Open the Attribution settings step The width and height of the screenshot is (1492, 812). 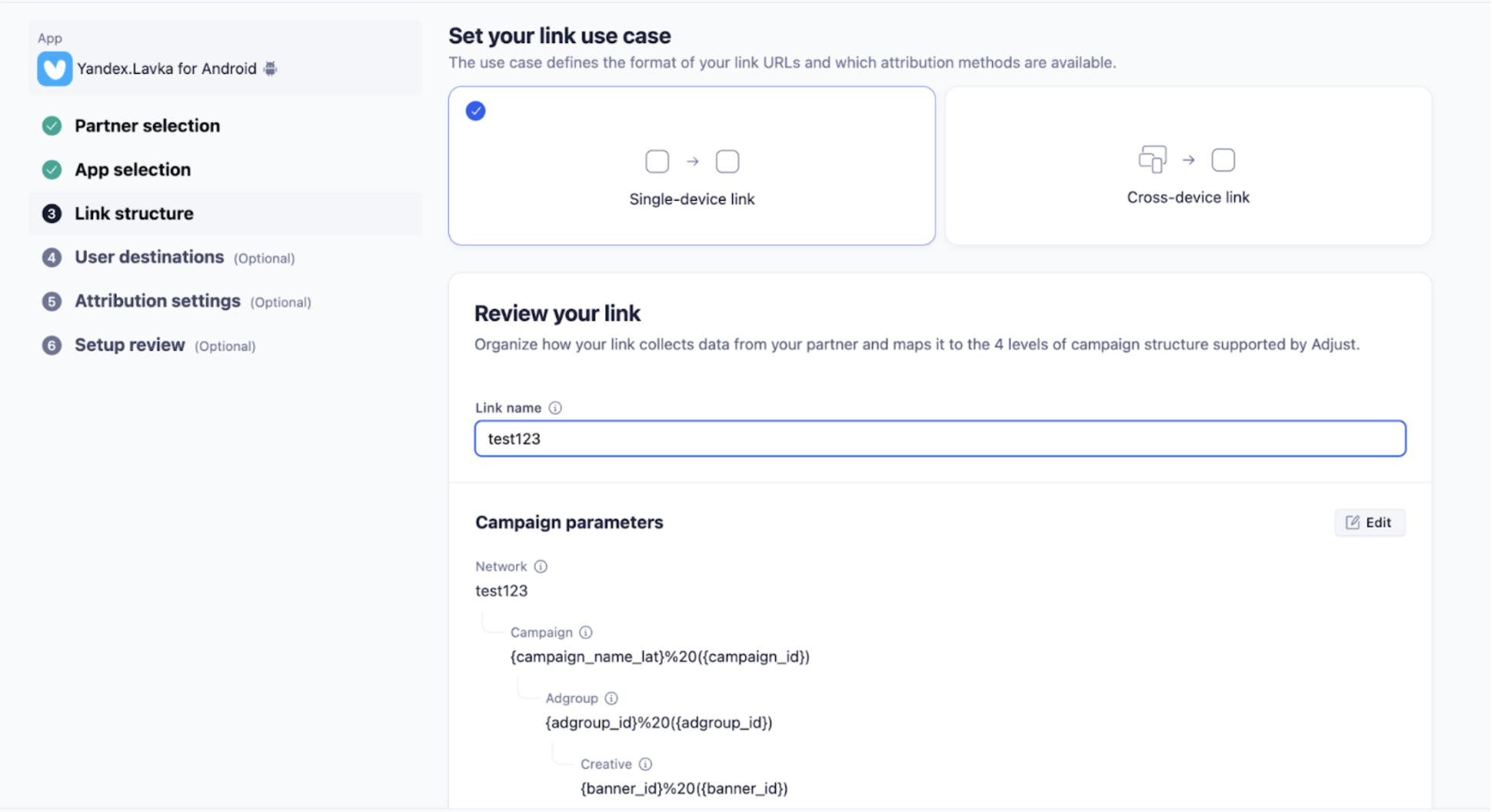pyautogui.click(x=157, y=301)
